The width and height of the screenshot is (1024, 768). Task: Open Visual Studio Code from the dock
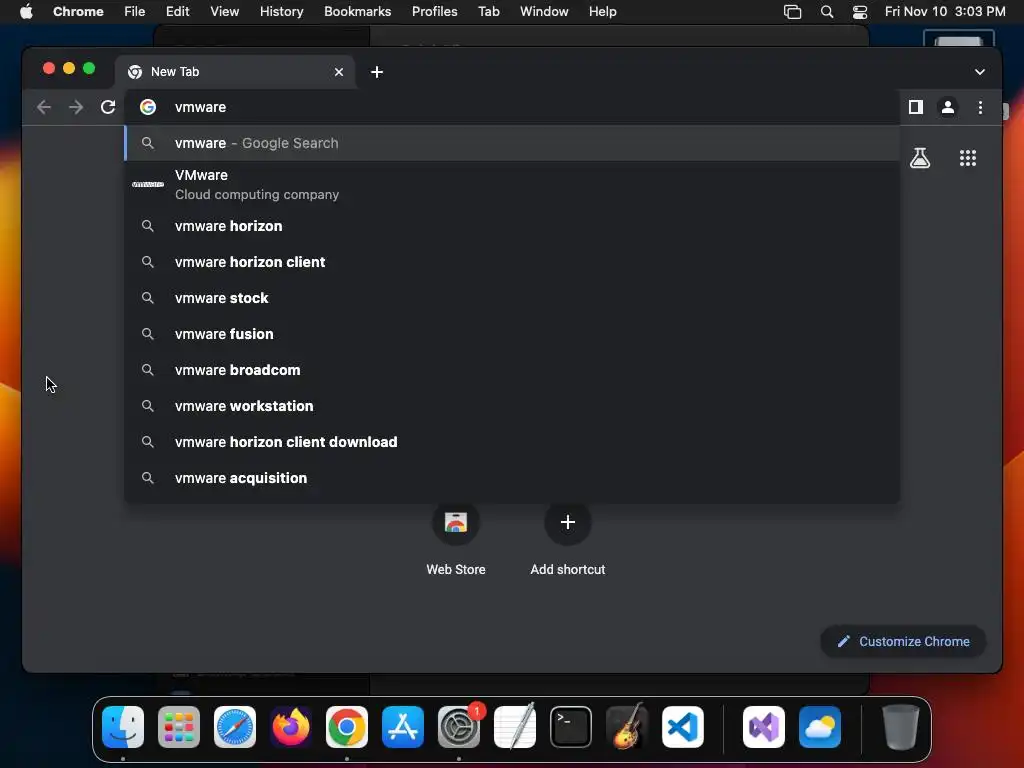pyautogui.click(x=683, y=727)
